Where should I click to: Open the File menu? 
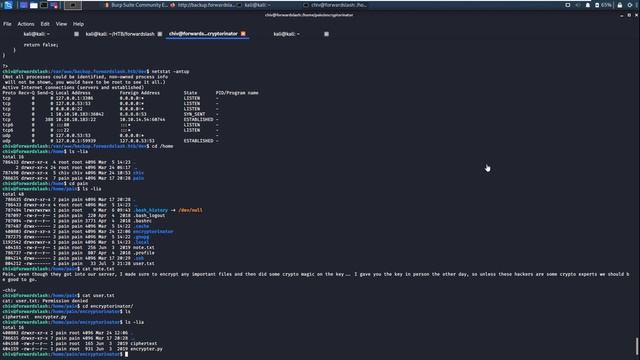[x=7, y=24]
